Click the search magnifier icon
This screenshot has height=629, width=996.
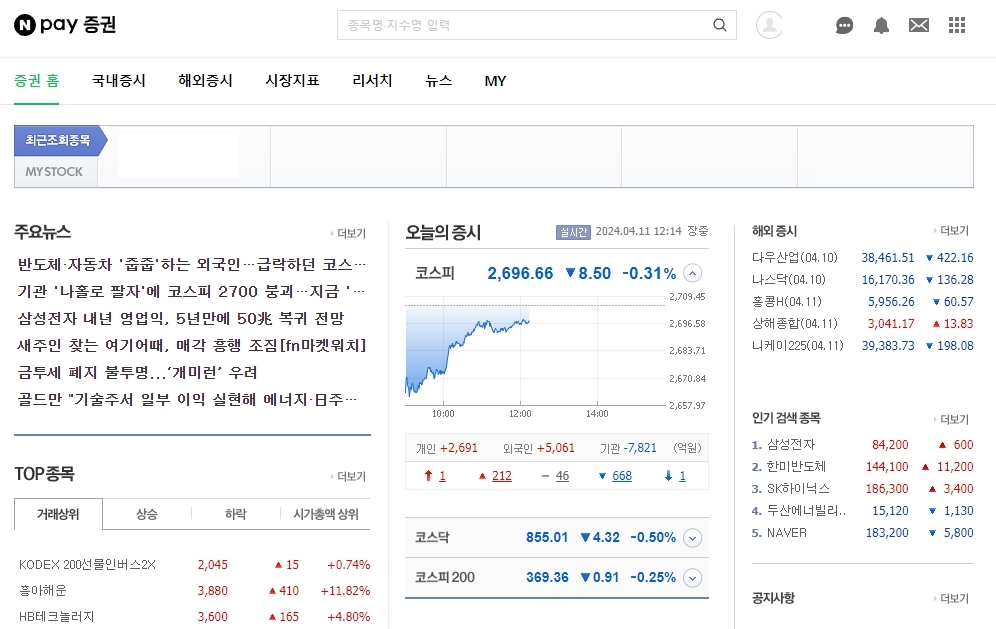pos(719,25)
